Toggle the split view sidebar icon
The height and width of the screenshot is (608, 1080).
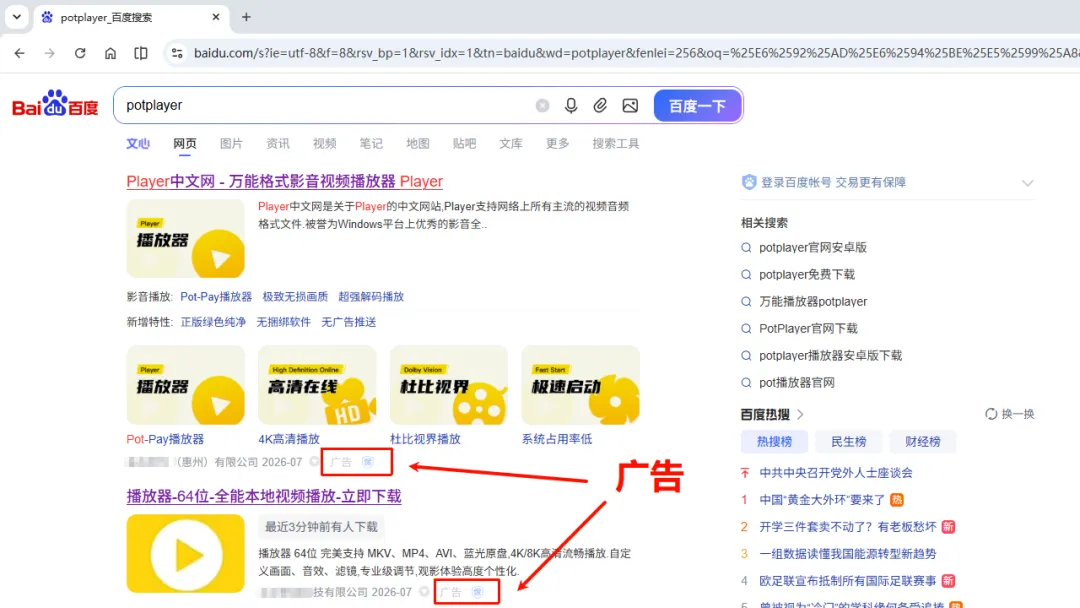141,53
